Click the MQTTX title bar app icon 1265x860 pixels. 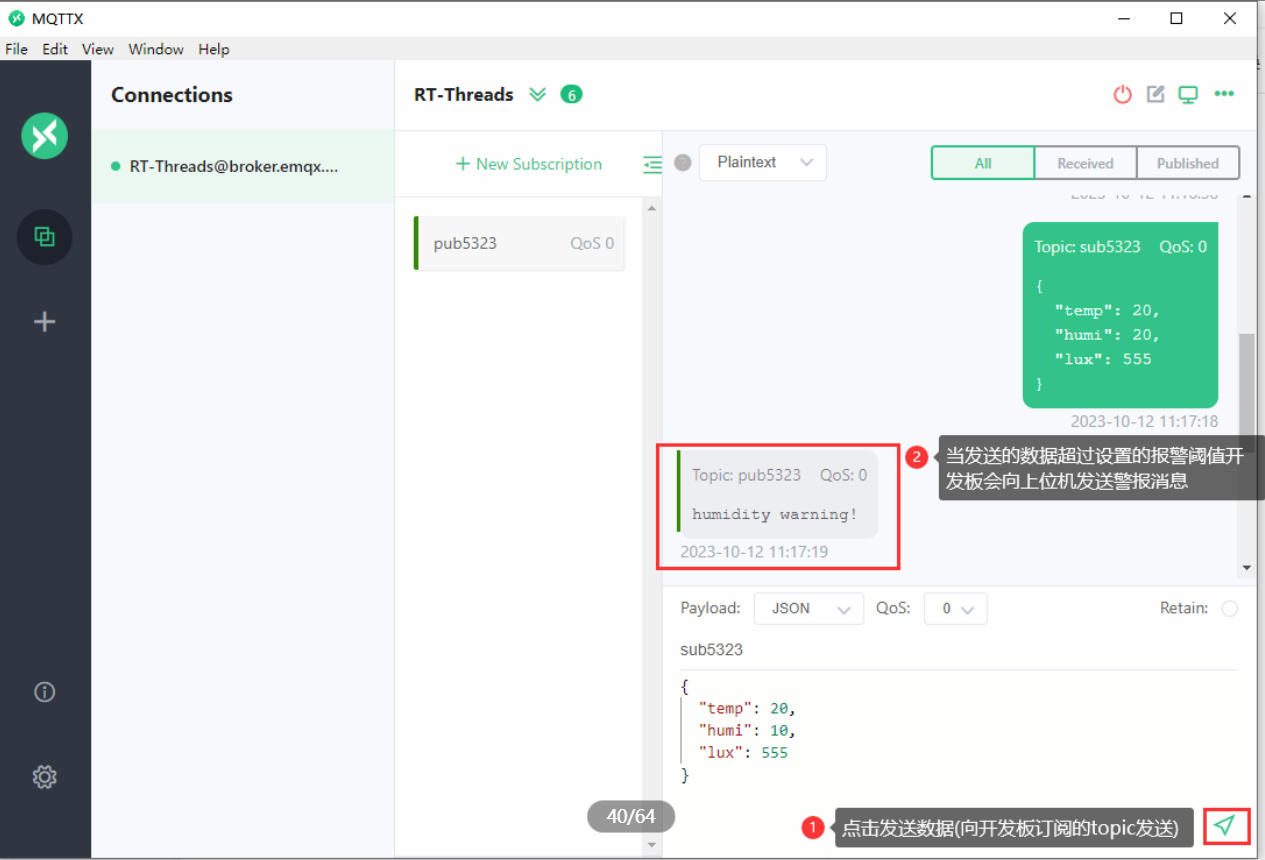click(16, 18)
